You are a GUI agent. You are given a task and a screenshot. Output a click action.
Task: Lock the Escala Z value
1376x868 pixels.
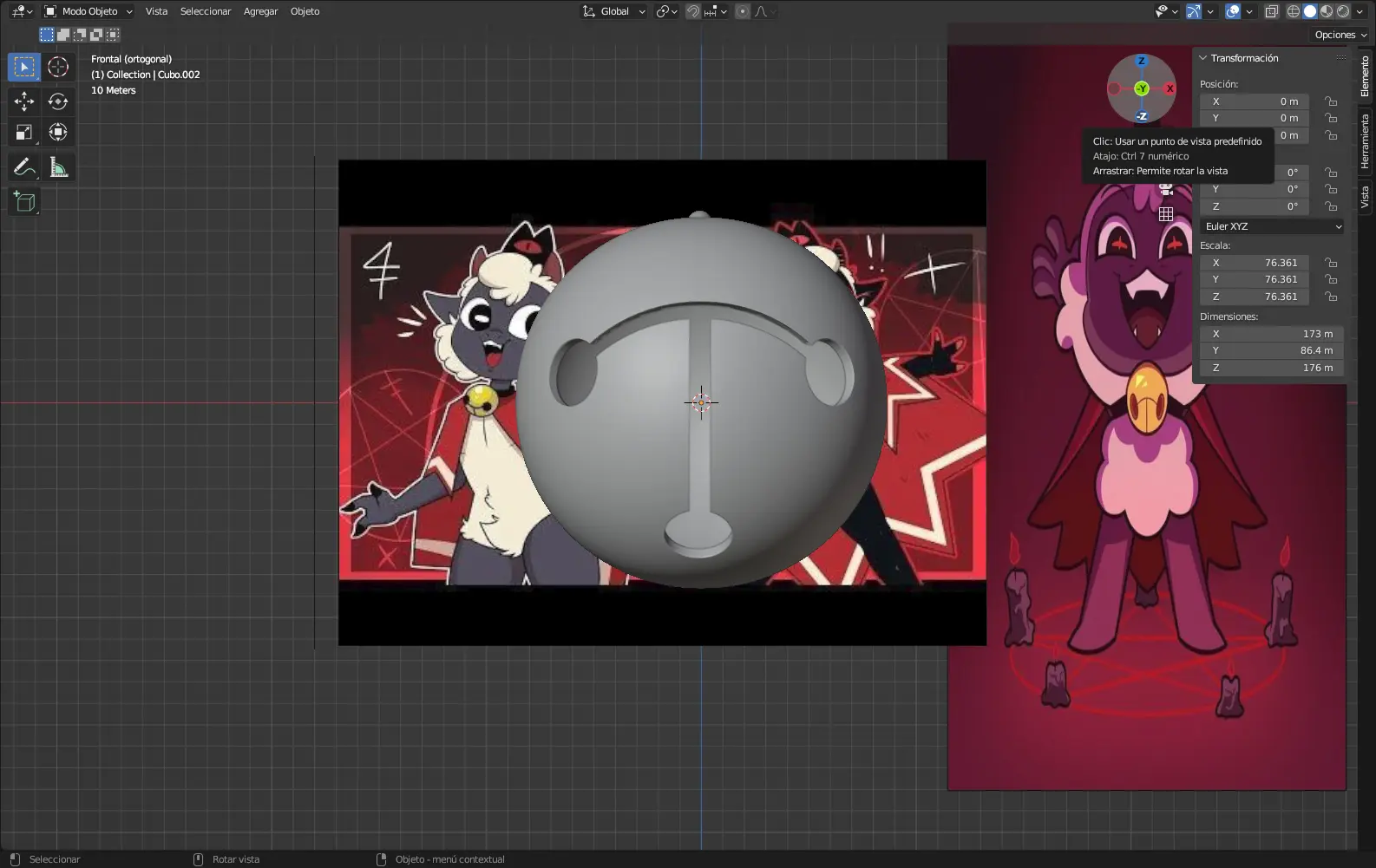1331,297
